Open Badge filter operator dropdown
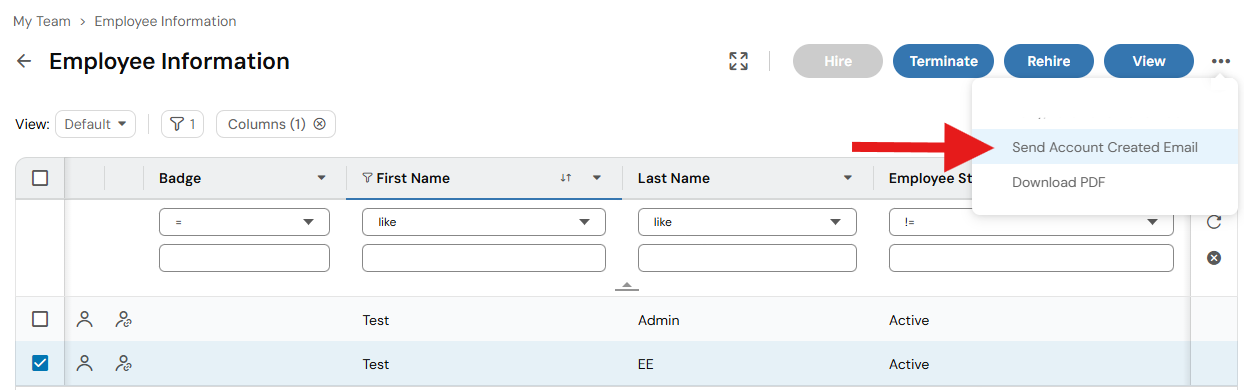Screen dimensions: 1244x390 click(244, 222)
